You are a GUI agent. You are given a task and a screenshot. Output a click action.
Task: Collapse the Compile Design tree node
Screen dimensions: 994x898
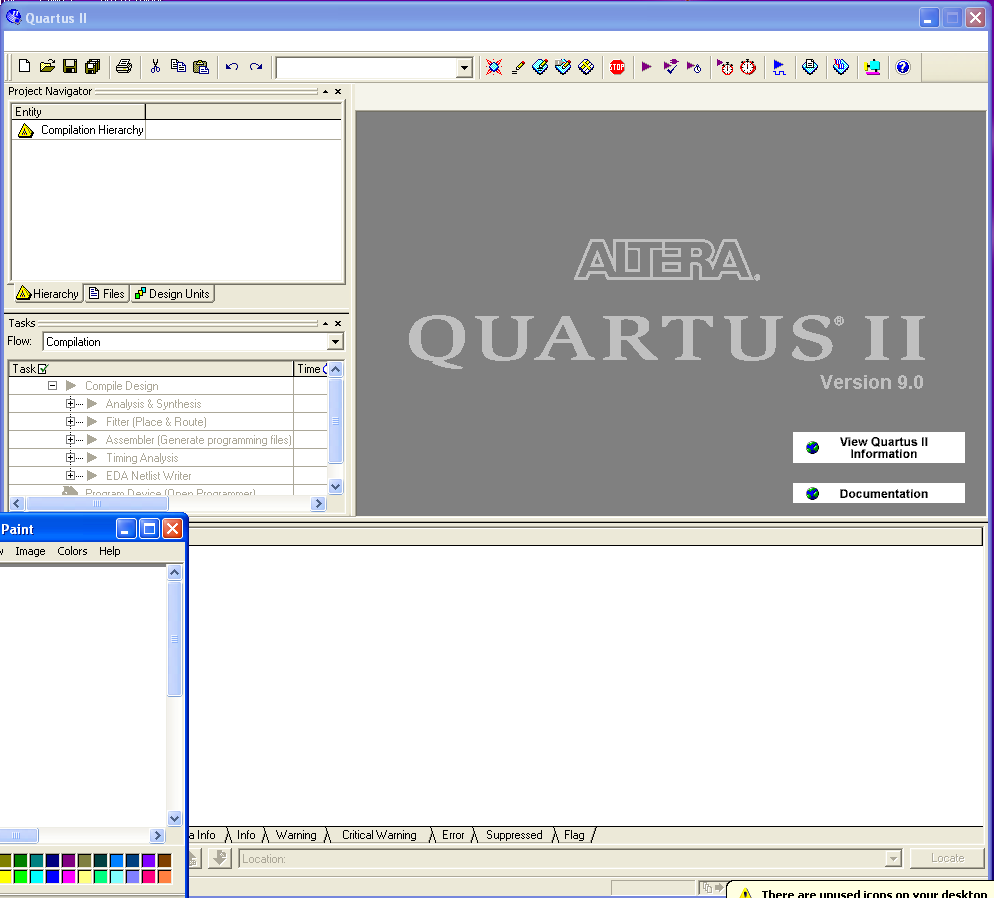click(x=53, y=385)
